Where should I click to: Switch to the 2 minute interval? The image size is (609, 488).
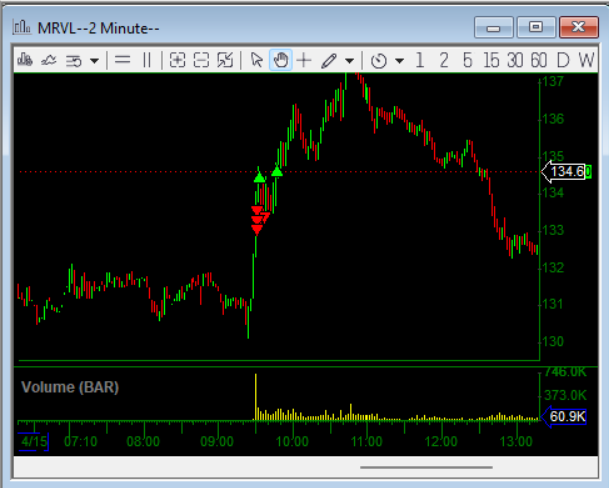[x=444, y=60]
